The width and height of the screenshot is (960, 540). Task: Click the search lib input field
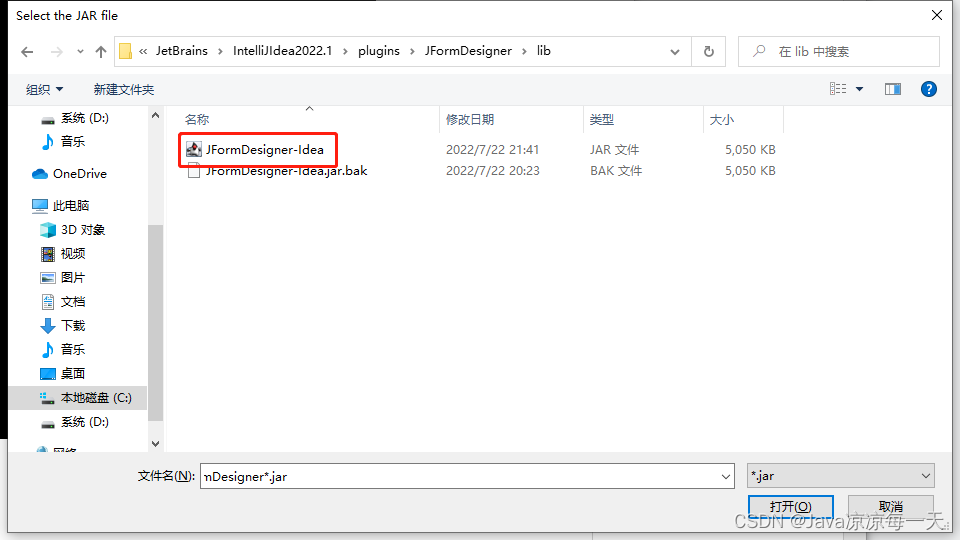point(839,52)
